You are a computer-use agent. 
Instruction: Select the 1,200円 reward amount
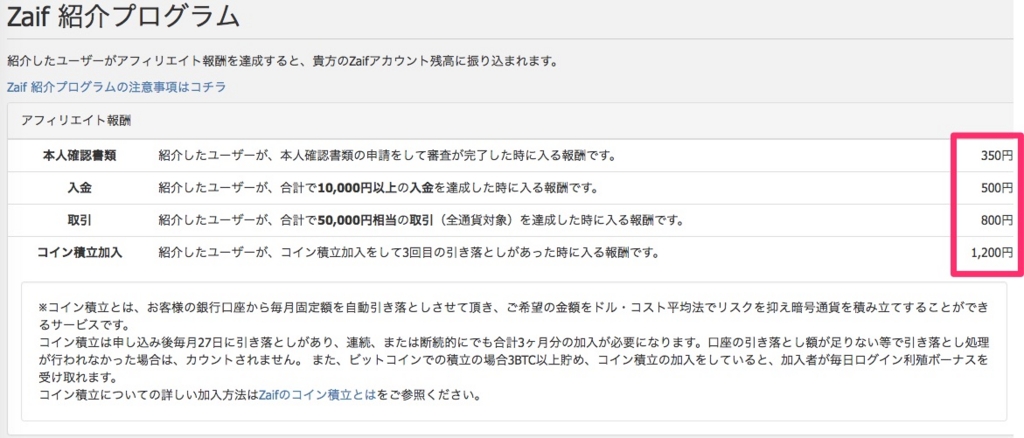992,253
